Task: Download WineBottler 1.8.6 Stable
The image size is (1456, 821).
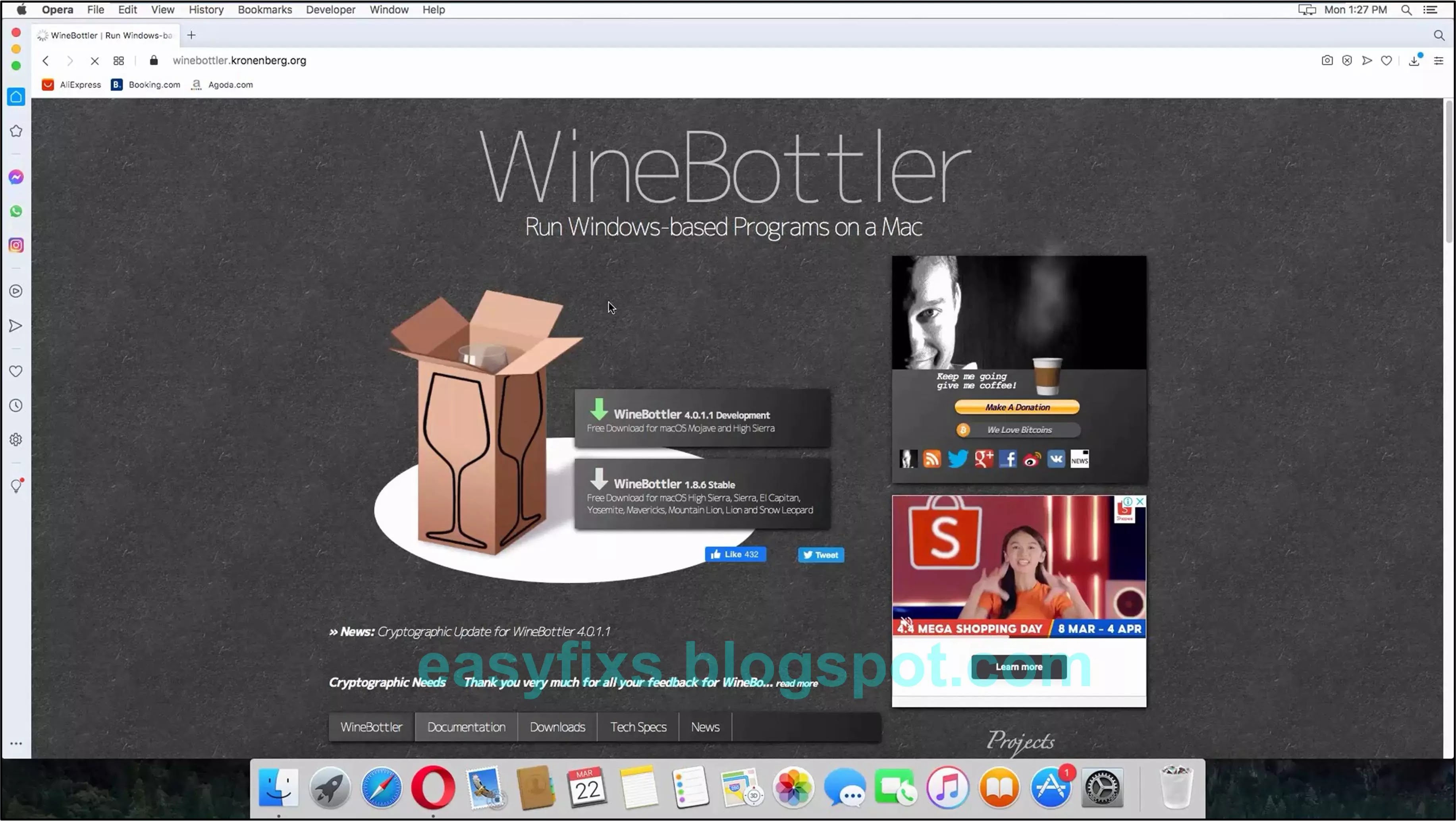Action: click(702, 494)
